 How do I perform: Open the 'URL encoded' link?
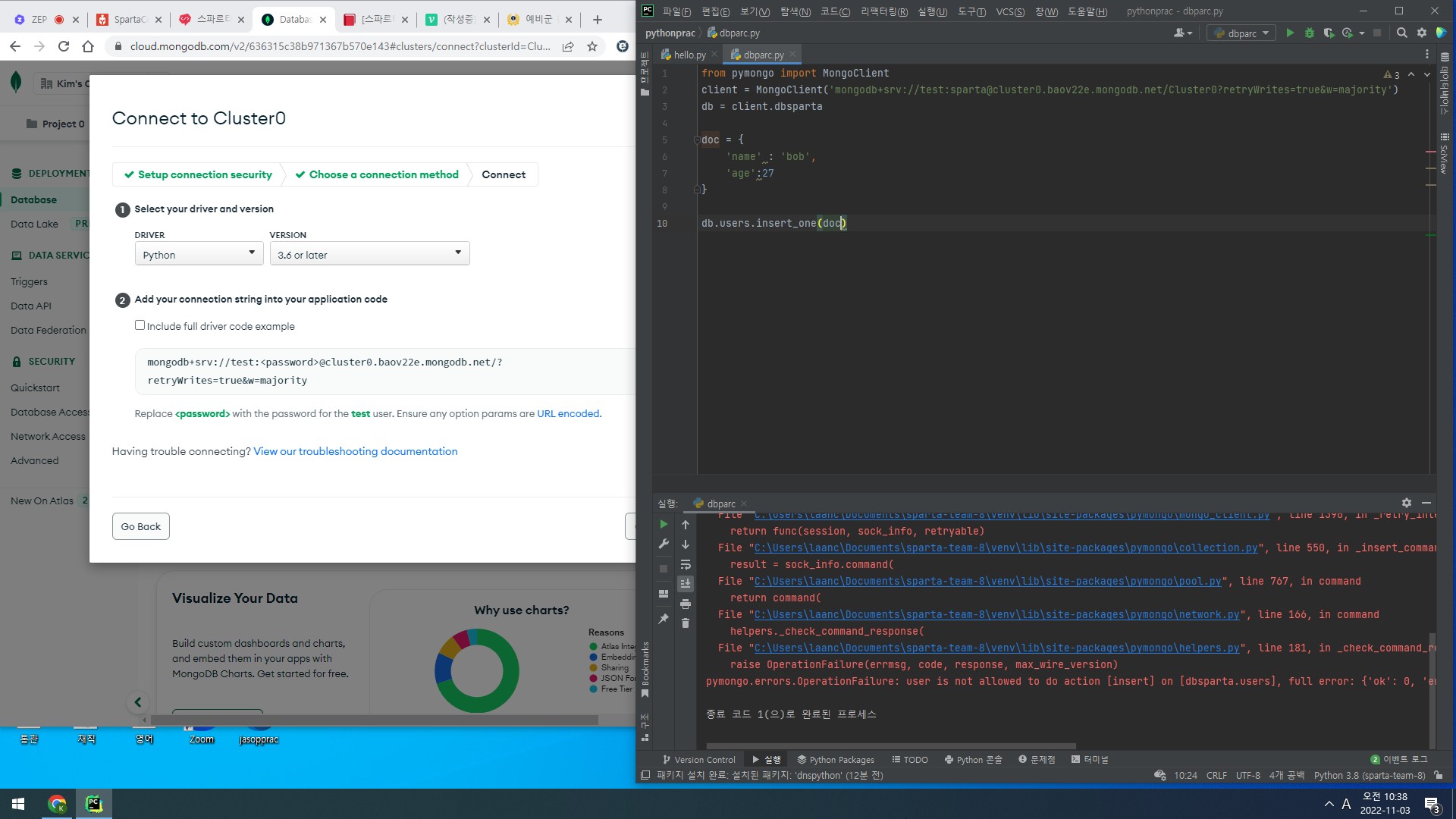(568, 413)
